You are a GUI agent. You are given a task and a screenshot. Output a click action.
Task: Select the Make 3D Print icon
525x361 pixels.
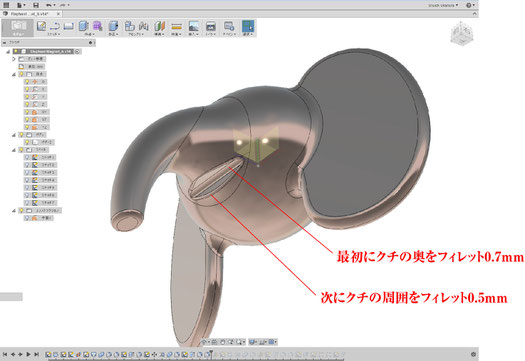tap(211, 26)
